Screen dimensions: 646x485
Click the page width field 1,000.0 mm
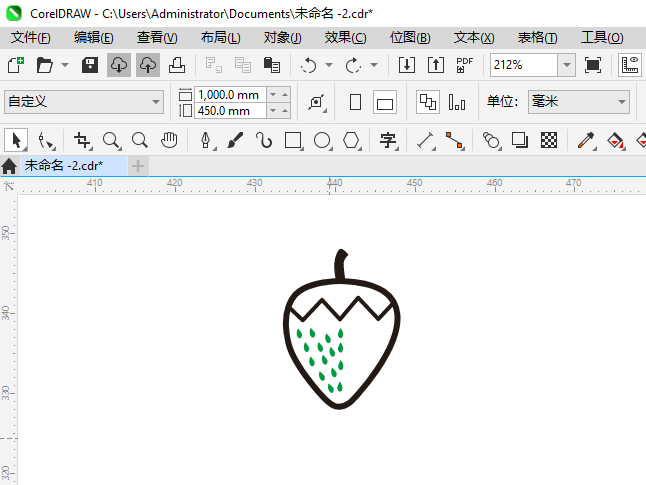(x=230, y=95)
